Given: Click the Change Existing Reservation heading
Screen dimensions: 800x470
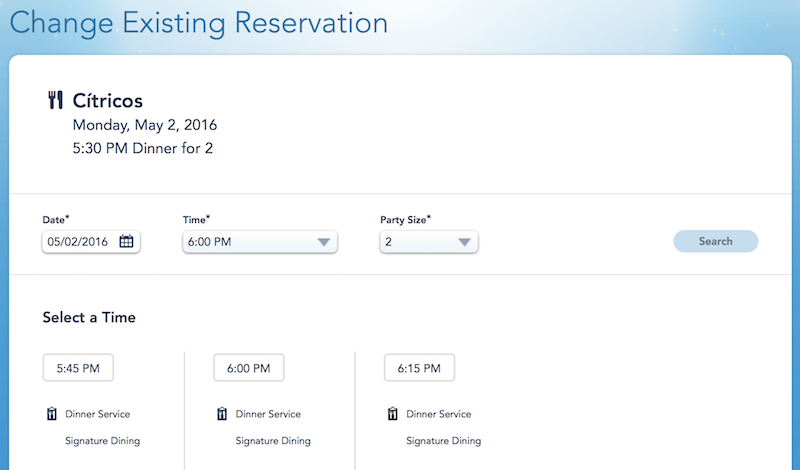Looking at the screenshot, I should (x=199, y=23).
